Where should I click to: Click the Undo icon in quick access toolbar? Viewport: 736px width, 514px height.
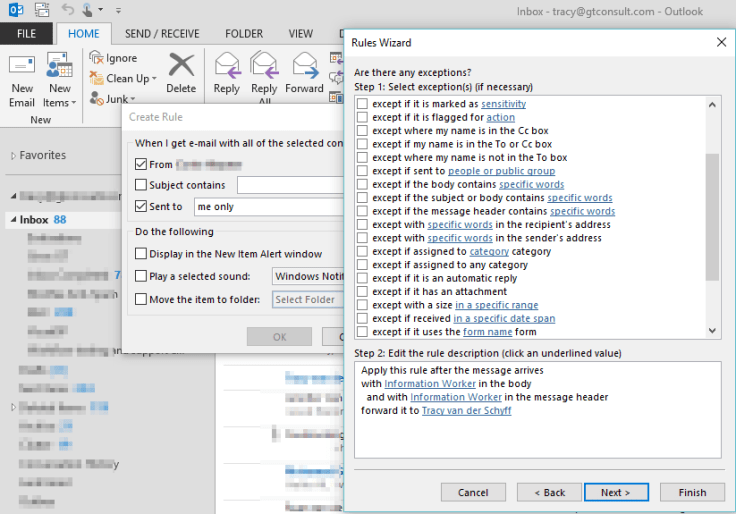[x=68, y=11]
